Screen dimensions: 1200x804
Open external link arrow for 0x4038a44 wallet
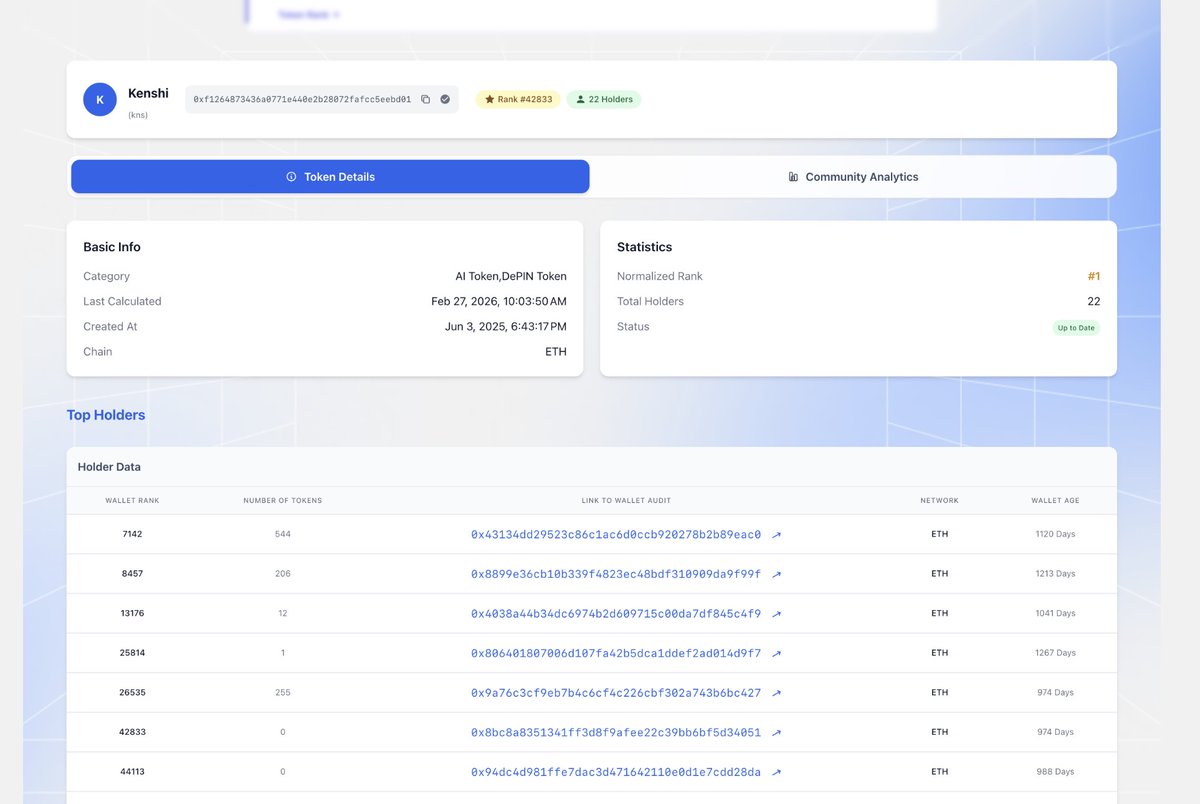777,614
